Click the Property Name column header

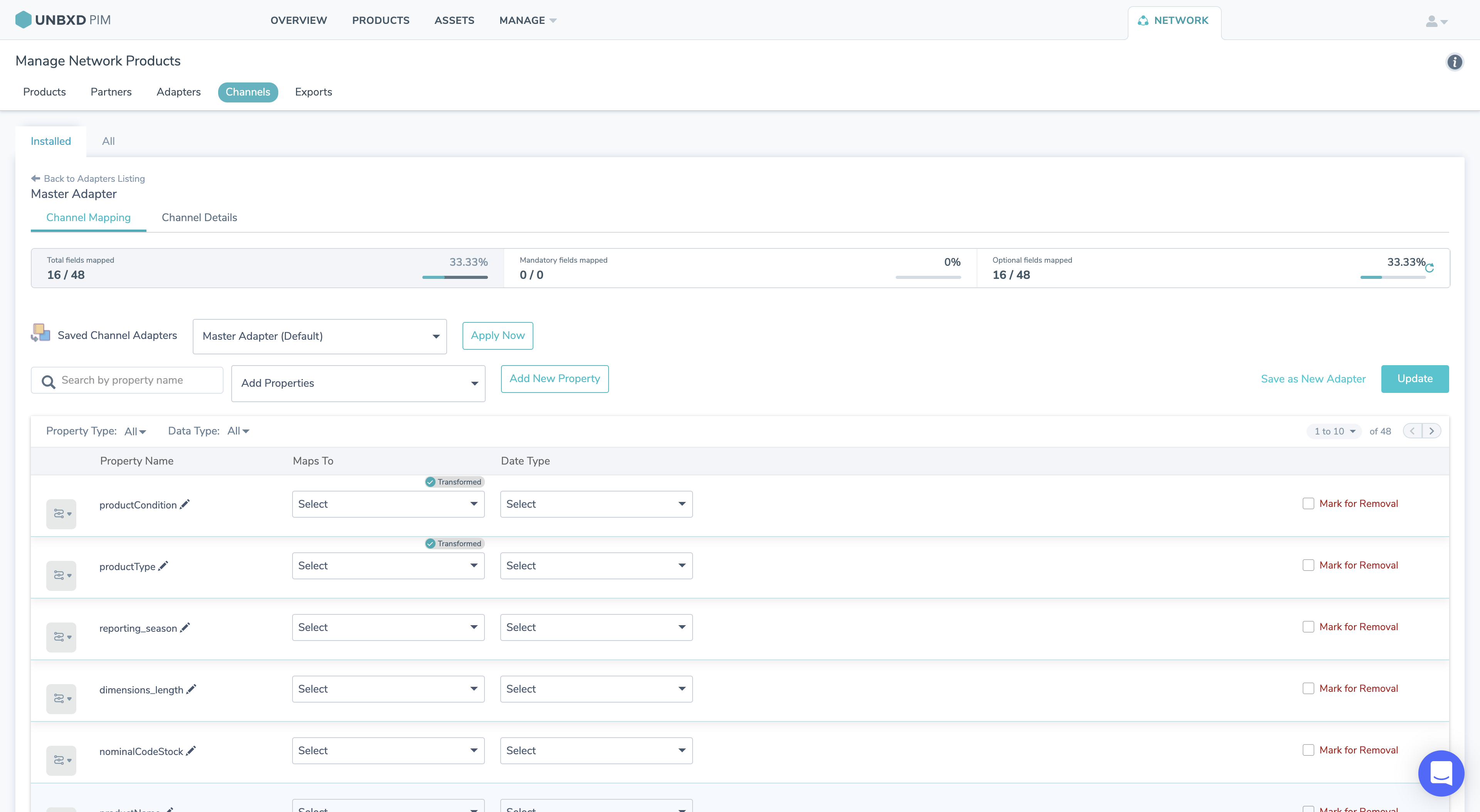click(136, 461)
